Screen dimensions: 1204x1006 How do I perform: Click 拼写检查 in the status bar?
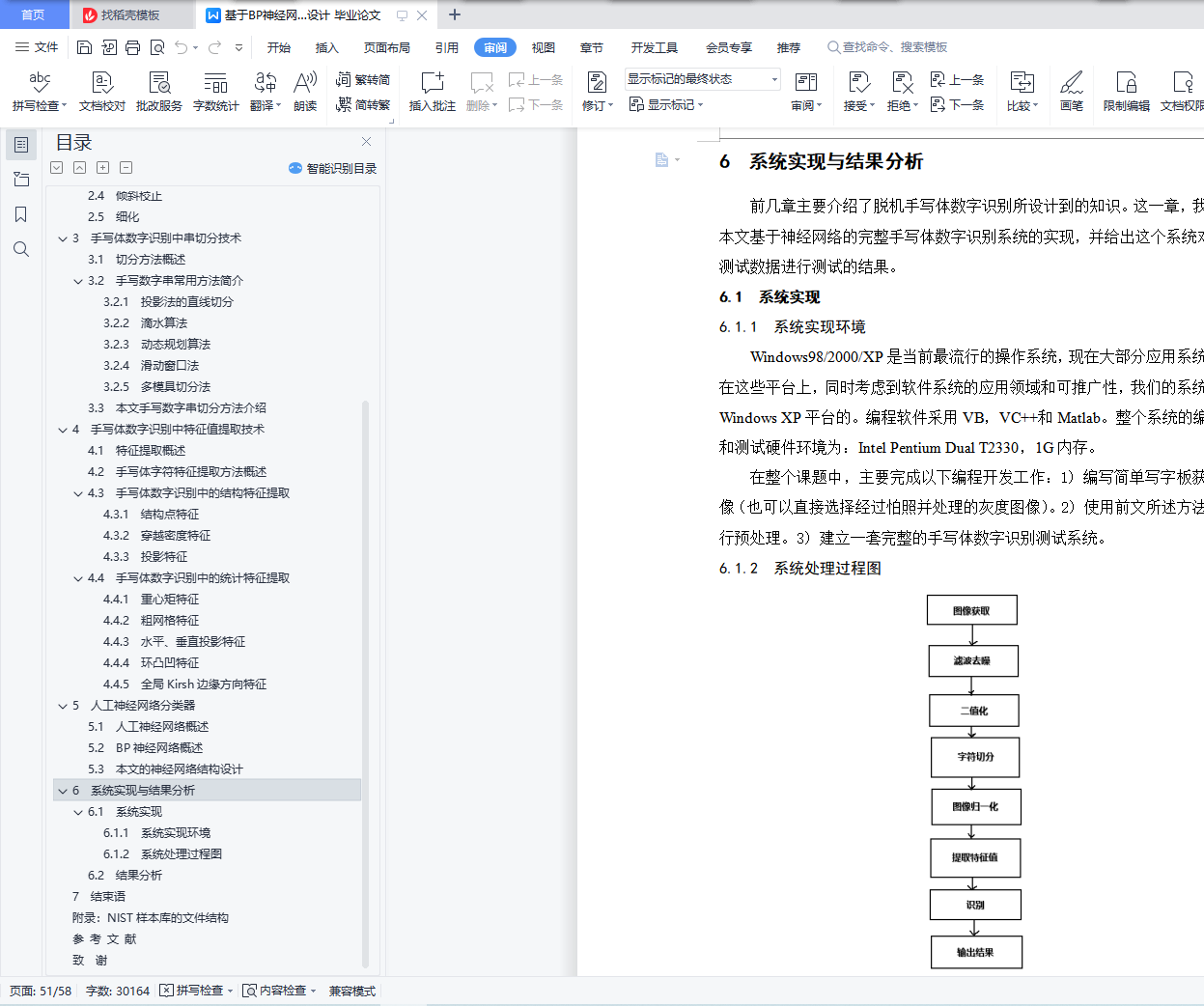point(197,991)
